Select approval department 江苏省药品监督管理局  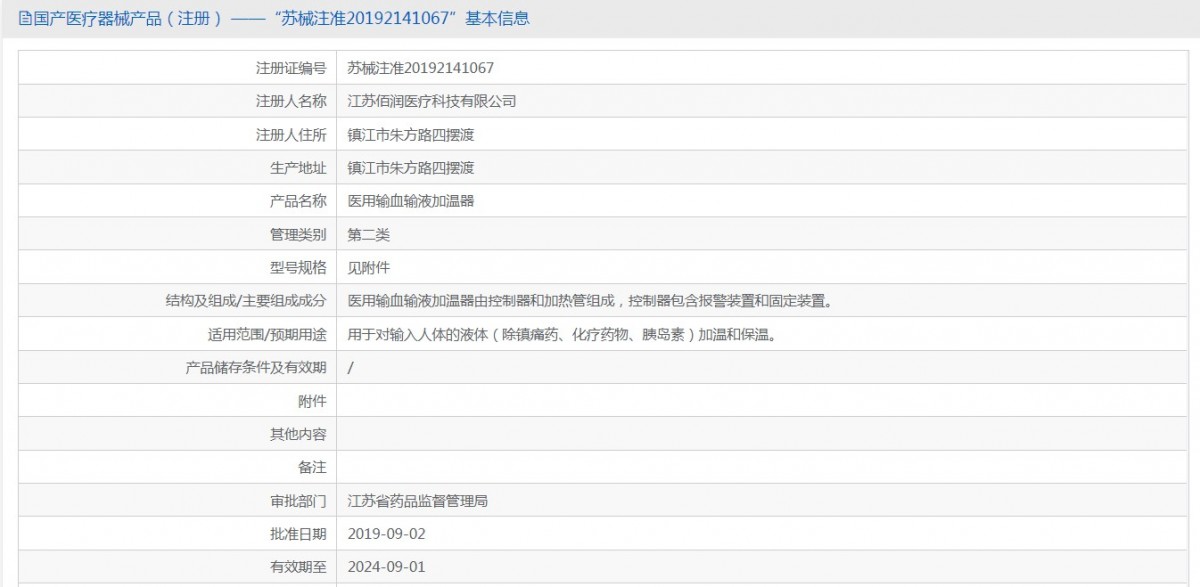tap(417, 501)
